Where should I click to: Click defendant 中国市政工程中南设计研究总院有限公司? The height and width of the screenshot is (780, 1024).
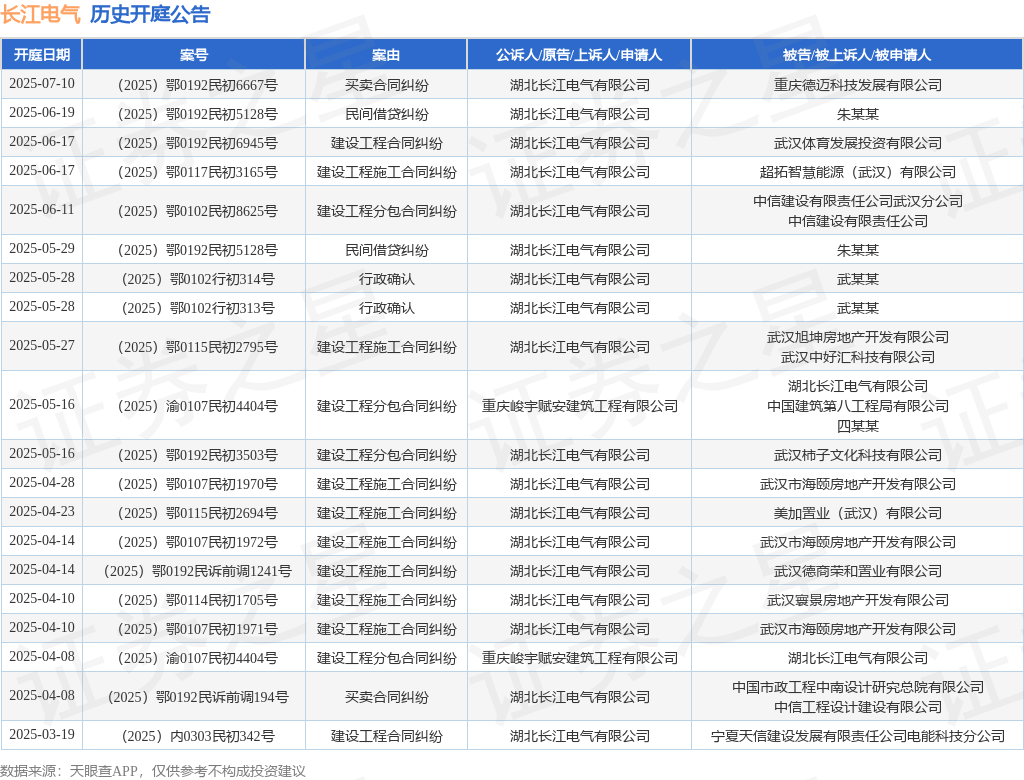click(x=857, y=687)
